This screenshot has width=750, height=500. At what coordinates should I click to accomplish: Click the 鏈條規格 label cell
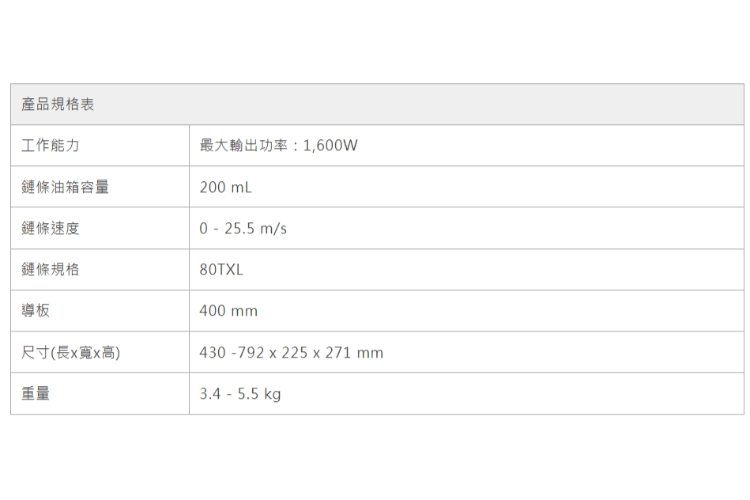click(x=50, y=270)
